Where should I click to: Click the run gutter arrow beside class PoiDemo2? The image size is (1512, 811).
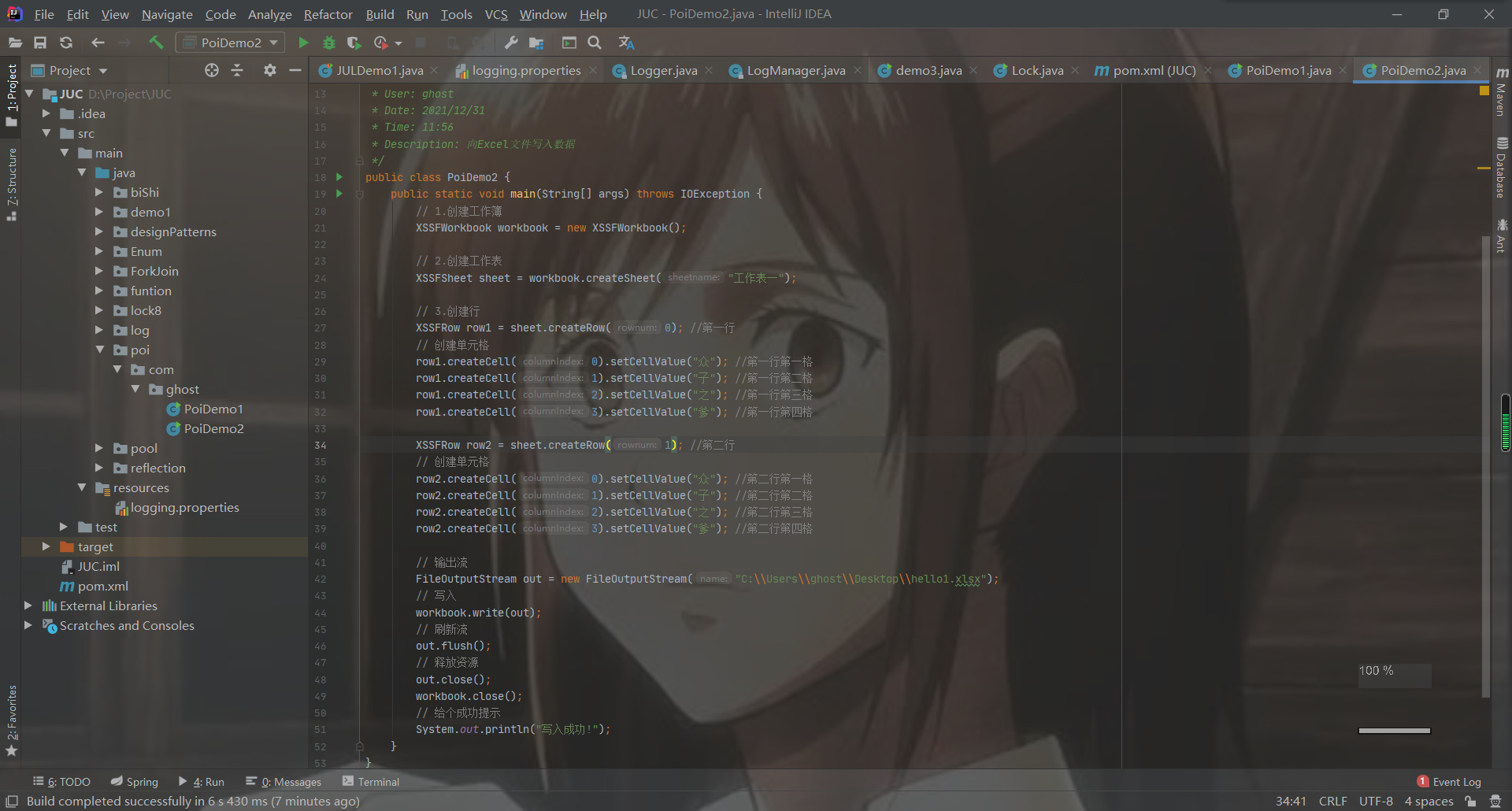pyautogui.click(x=339, y=177)
